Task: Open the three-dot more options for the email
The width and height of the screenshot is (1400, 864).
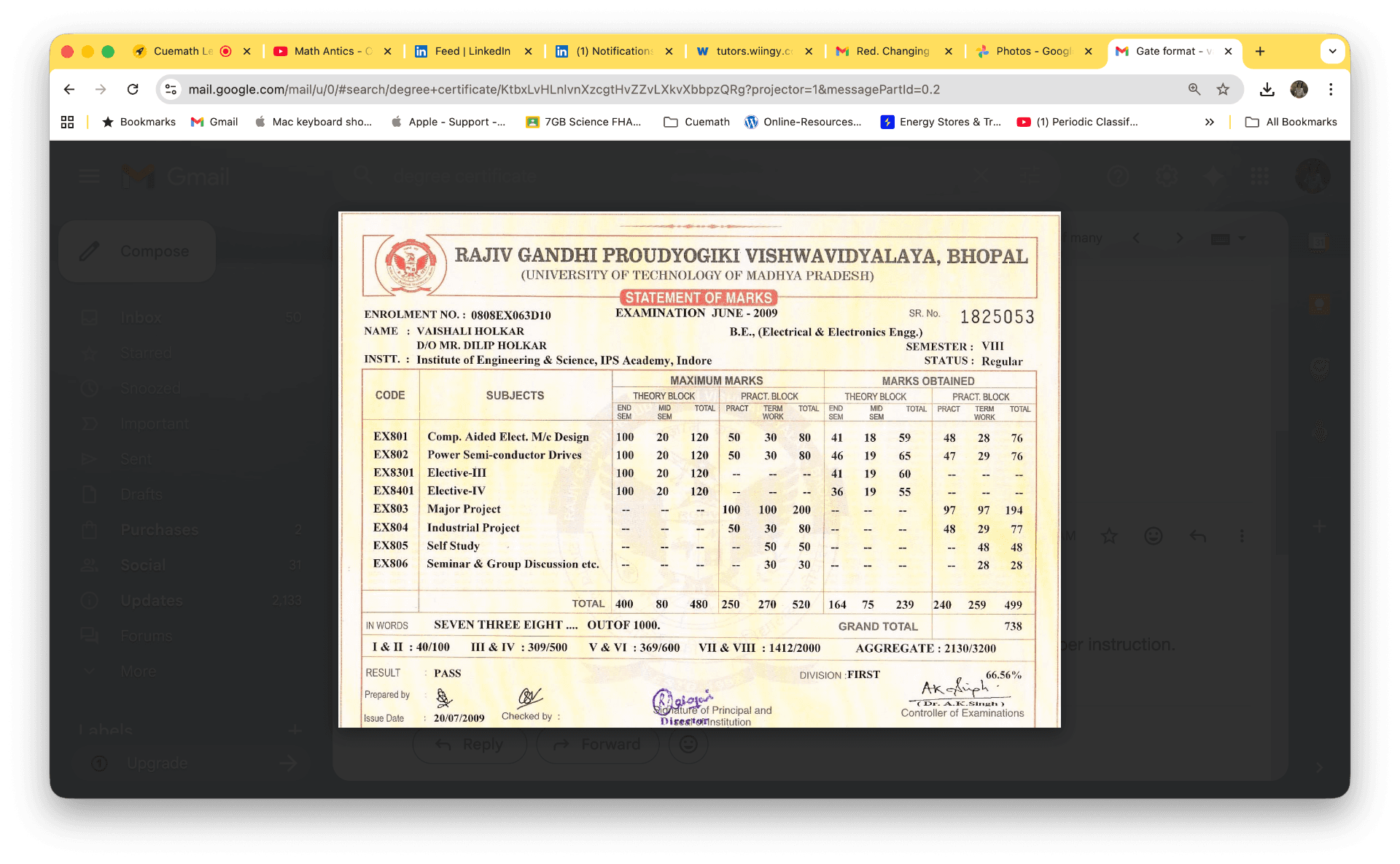Action: point(1242,536)
